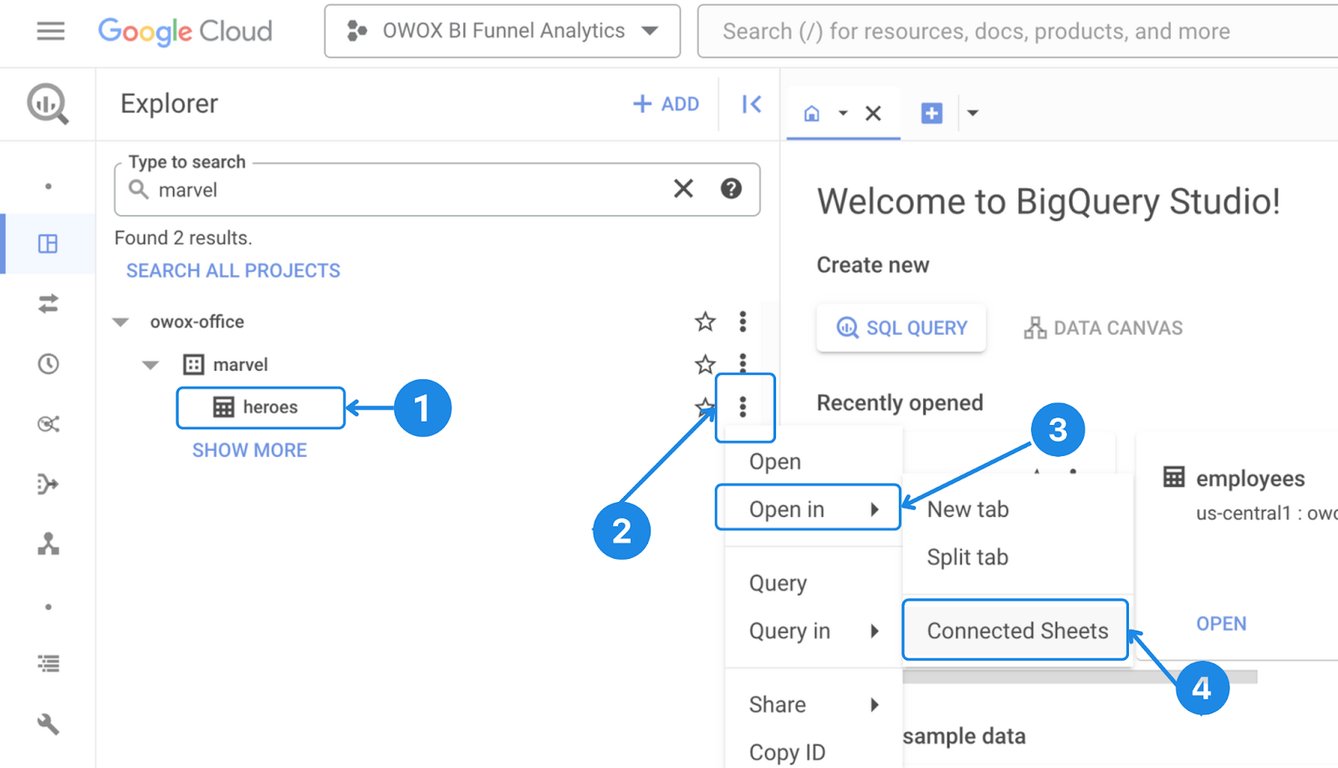Star the heroes table
The image size is (1338, 768).
pos(704,407)
